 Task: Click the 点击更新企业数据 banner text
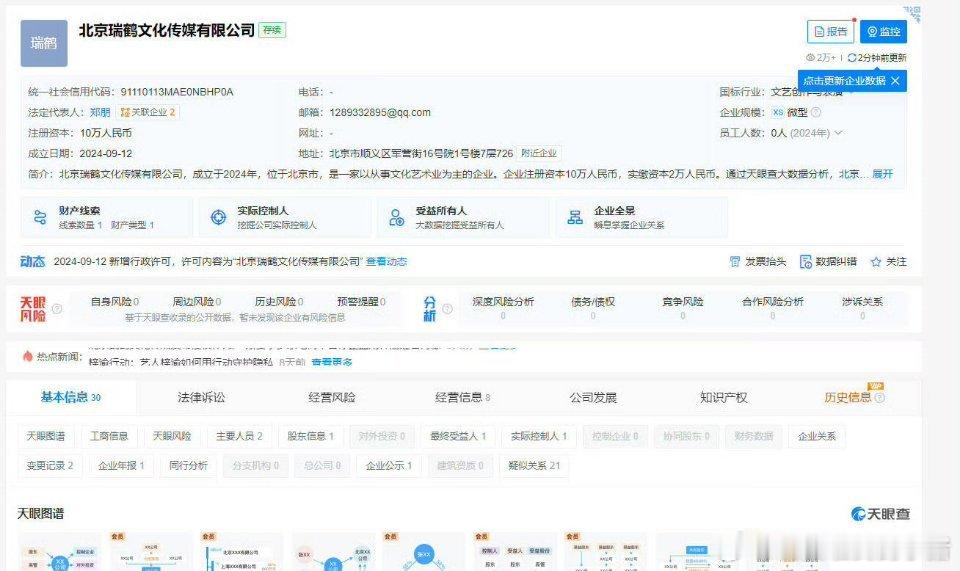[844, 81]
